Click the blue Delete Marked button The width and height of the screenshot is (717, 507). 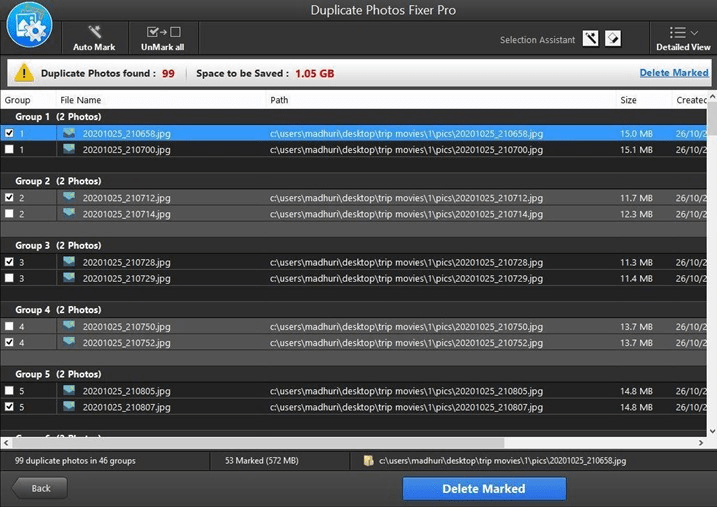click(x=484, y=489)
